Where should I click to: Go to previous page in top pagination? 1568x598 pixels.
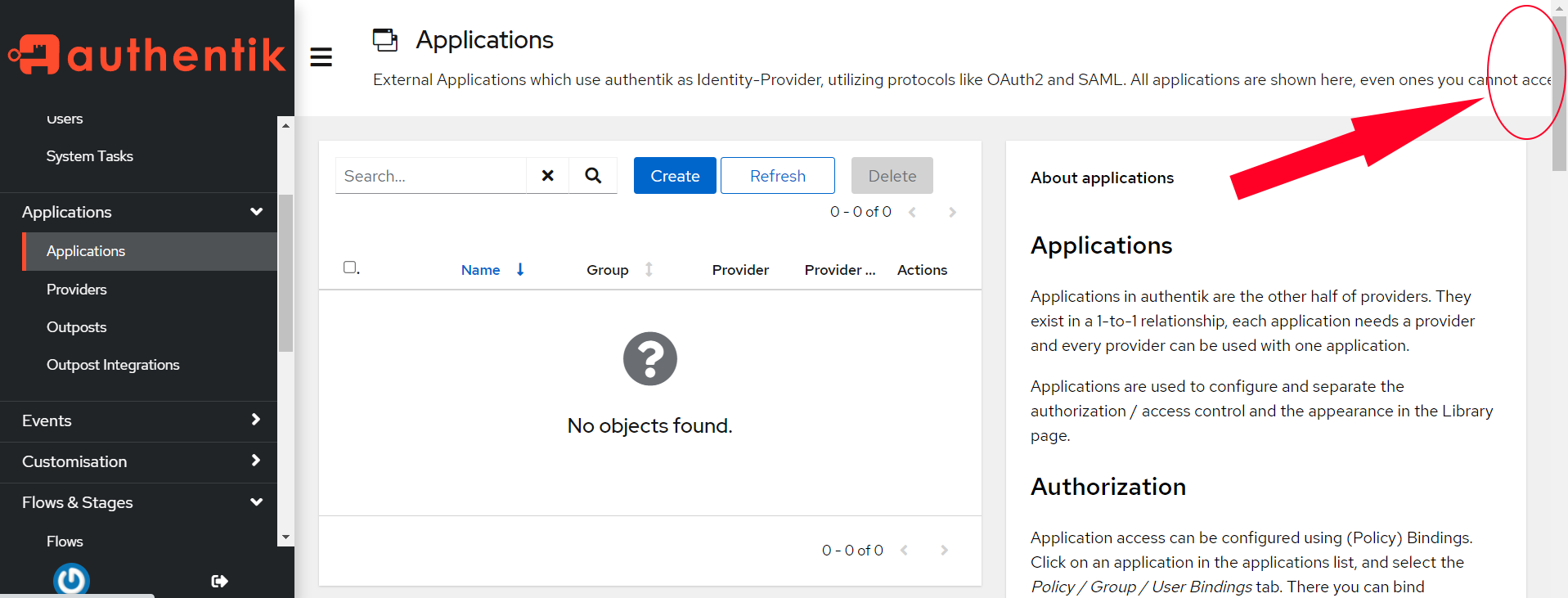[x=912, y=212]
